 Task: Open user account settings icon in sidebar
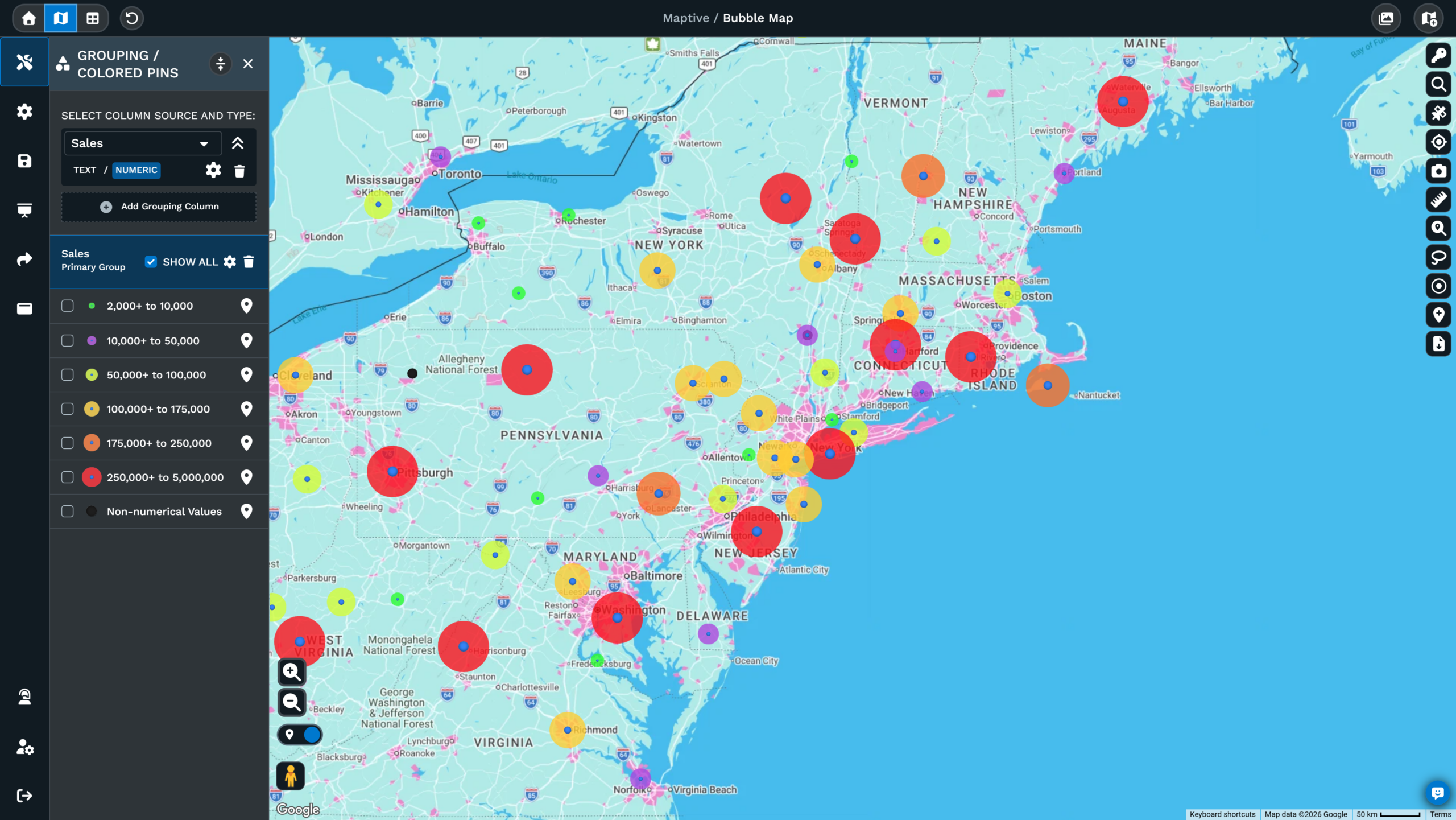(24, 747)
